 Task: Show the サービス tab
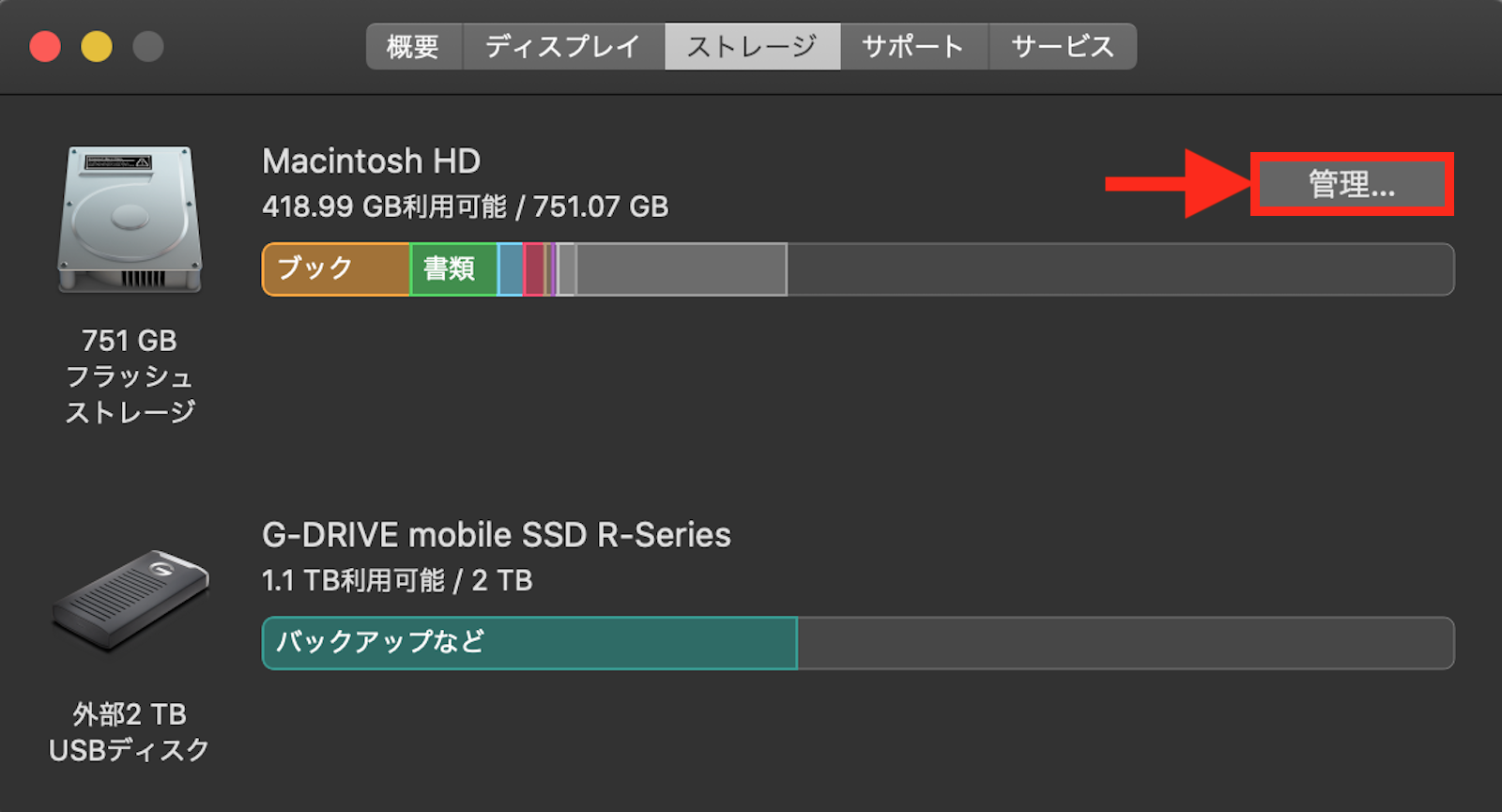coord(1063,47)
